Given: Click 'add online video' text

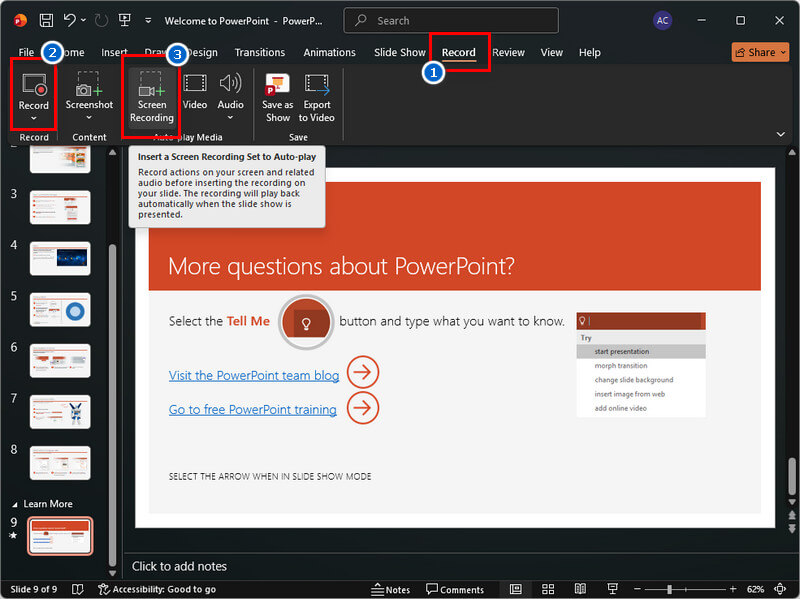Looking at the screenshot, I should click(620, 408).
